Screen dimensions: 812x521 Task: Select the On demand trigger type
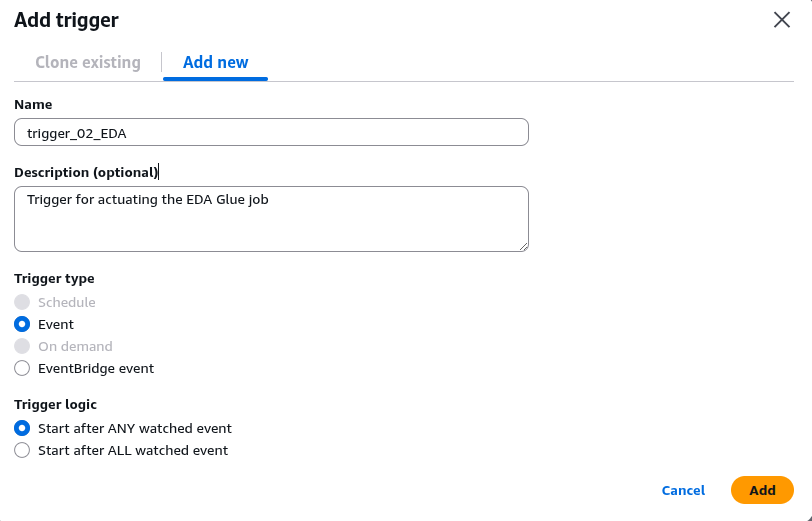(22, 346)
